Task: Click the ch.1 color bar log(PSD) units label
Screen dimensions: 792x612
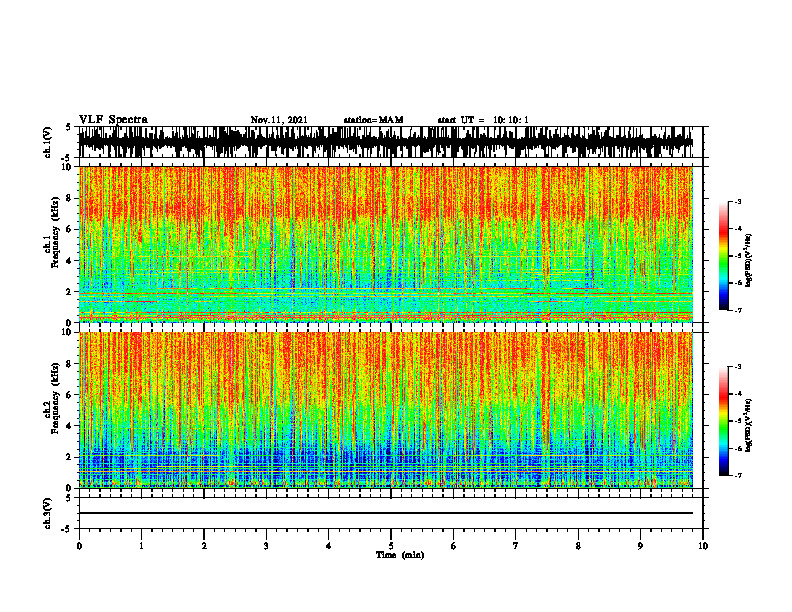Action: (x=749, y=260)
